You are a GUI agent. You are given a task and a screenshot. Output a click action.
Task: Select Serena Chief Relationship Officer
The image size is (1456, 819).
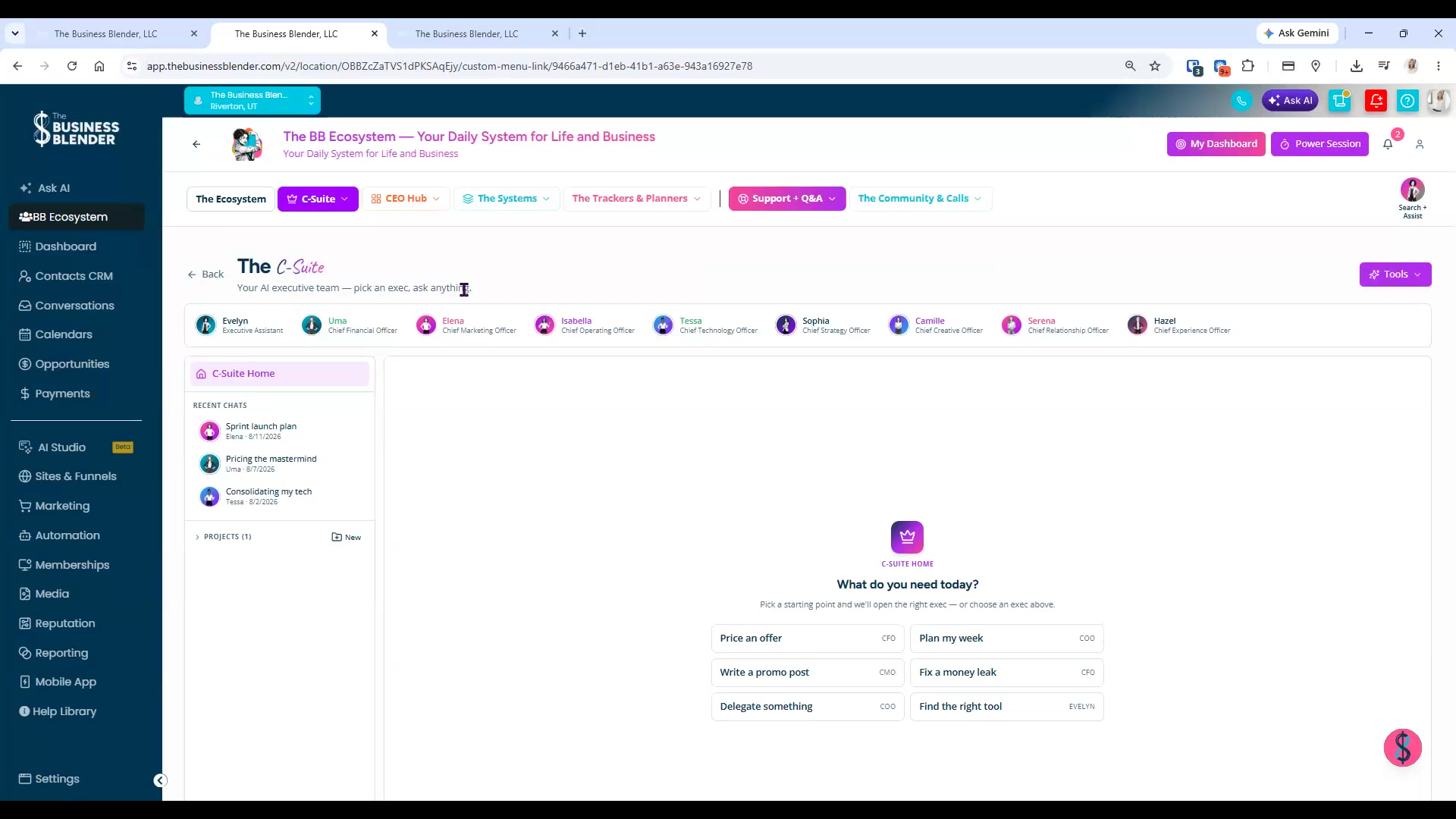pyautogui.click(x=1055, y=325)
